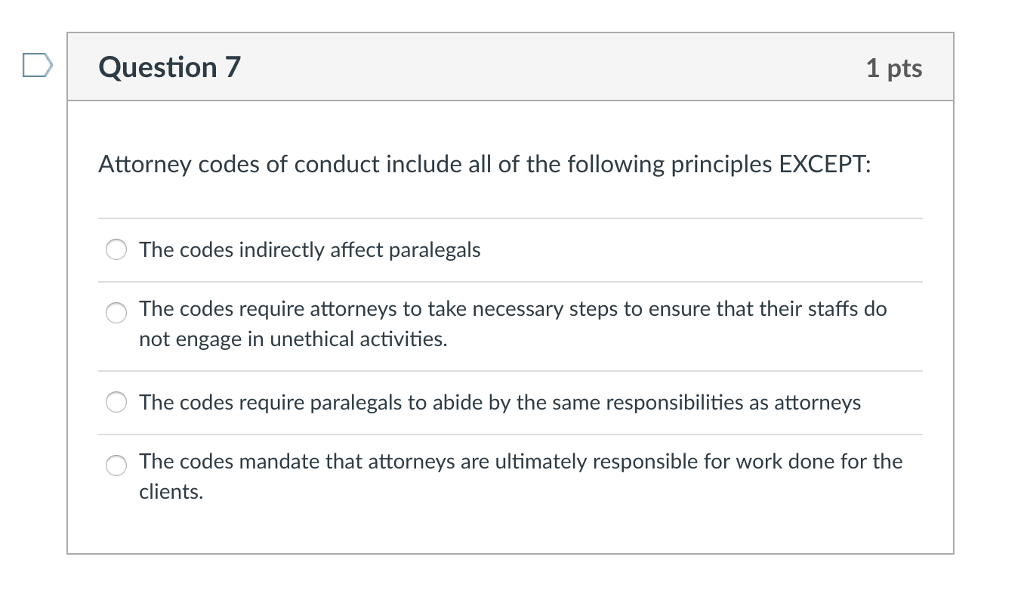Click the '1 pts' label

pyautogui.click(x=895, y=66)
